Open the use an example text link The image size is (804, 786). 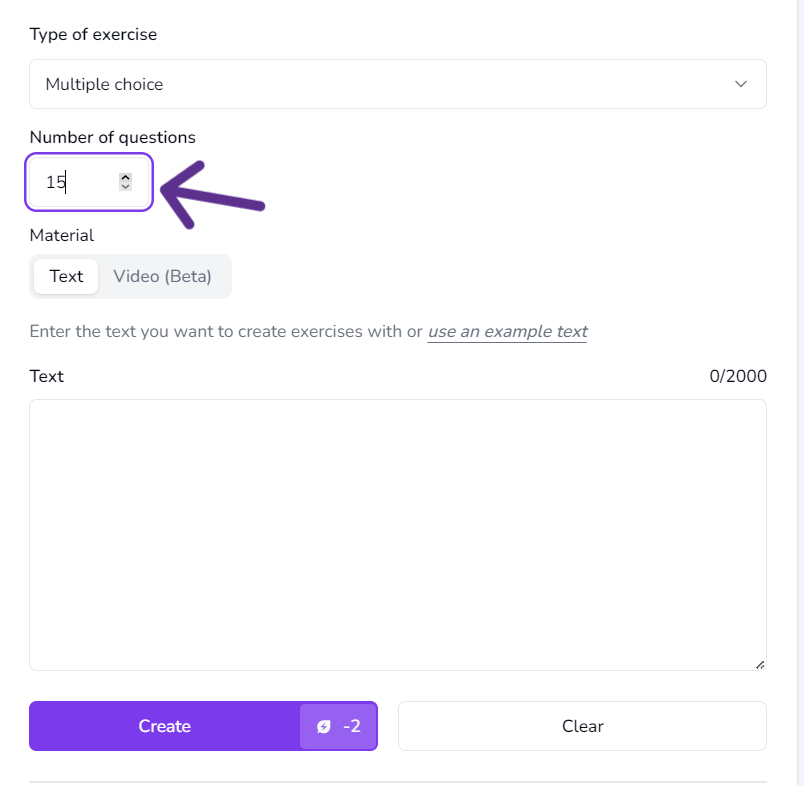507,331
